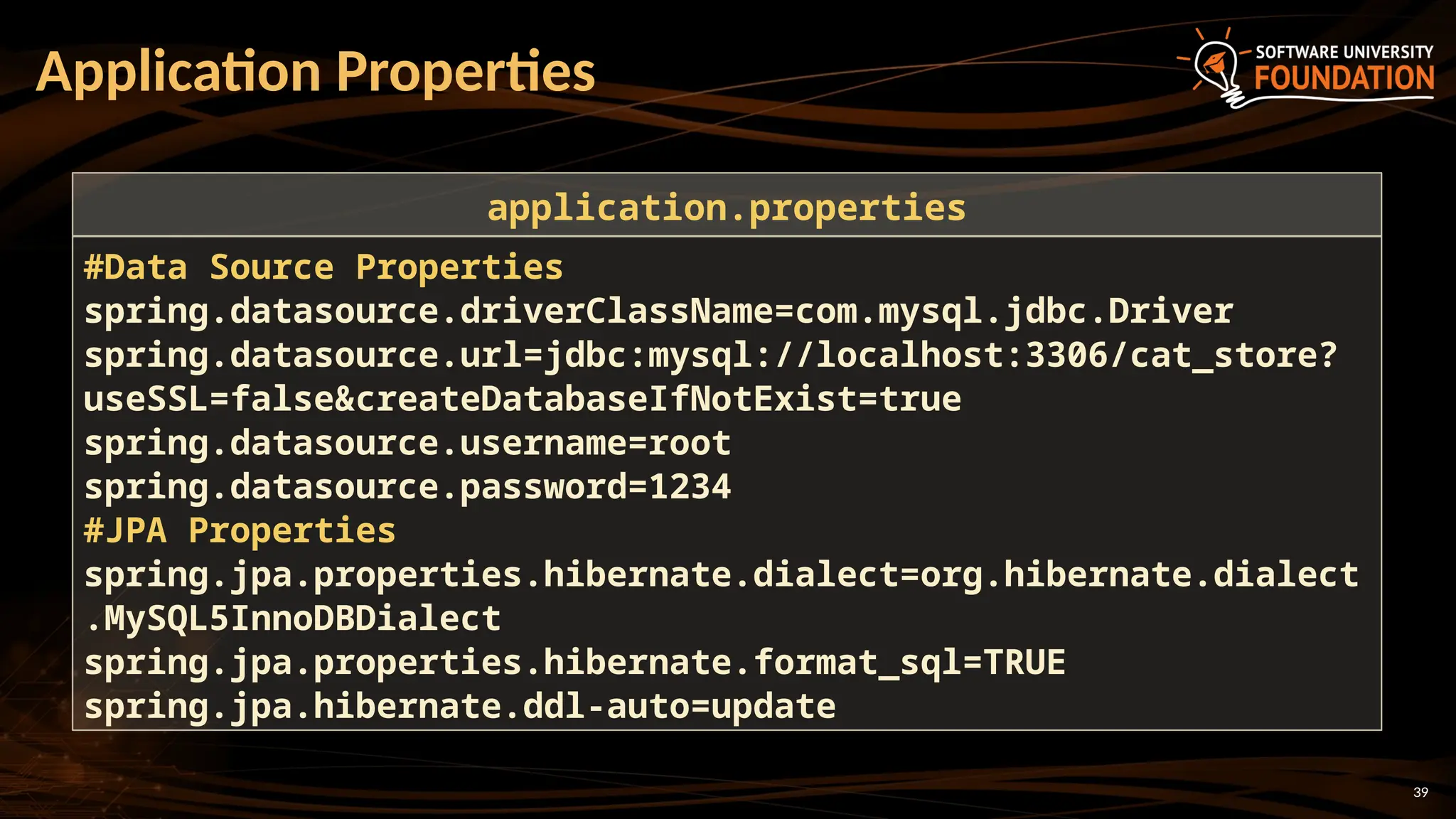Click the FOUNDATION logo text
This screenshot has width=1456, height=819.
pos(1344,78)
